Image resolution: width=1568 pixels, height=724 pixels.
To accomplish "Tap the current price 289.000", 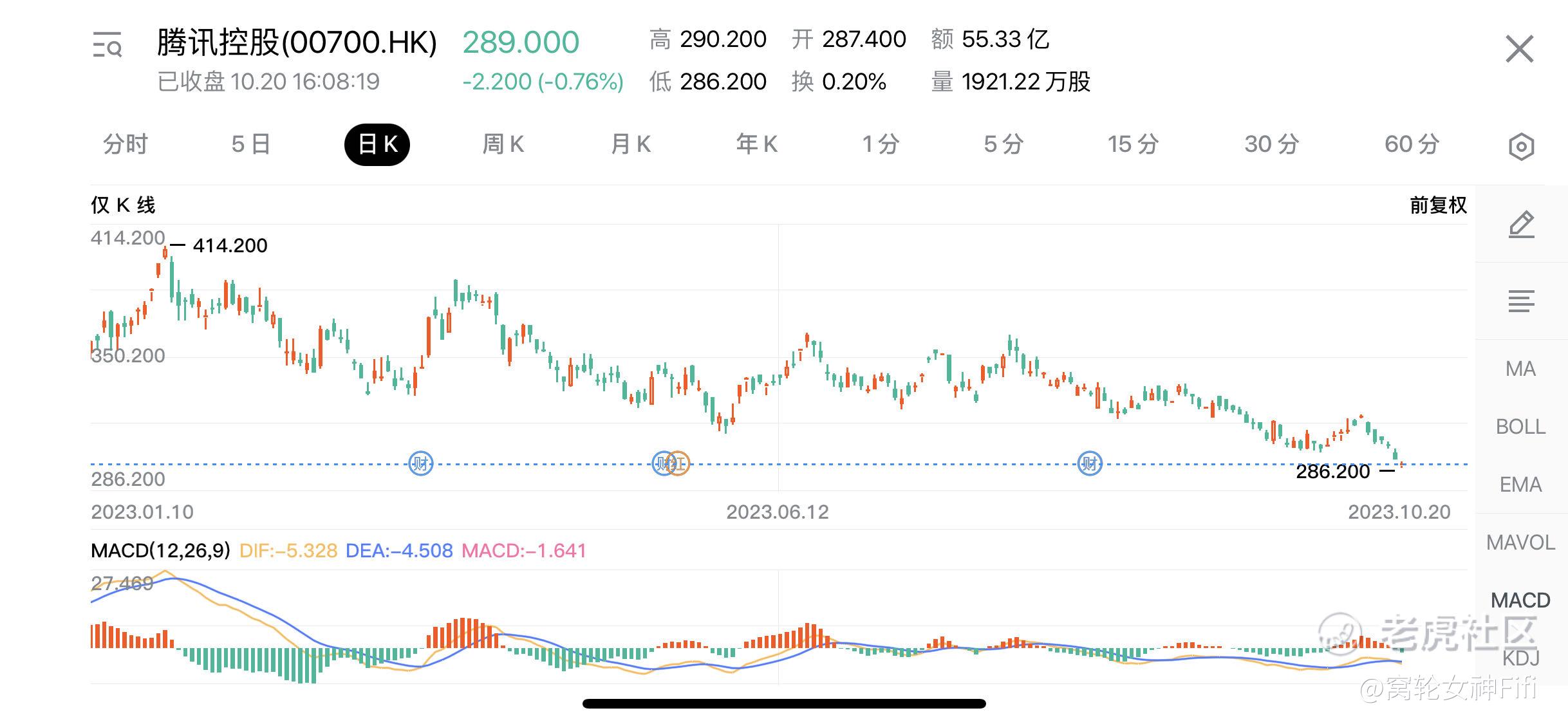I will pyautogui.click(x=521, y=42).
